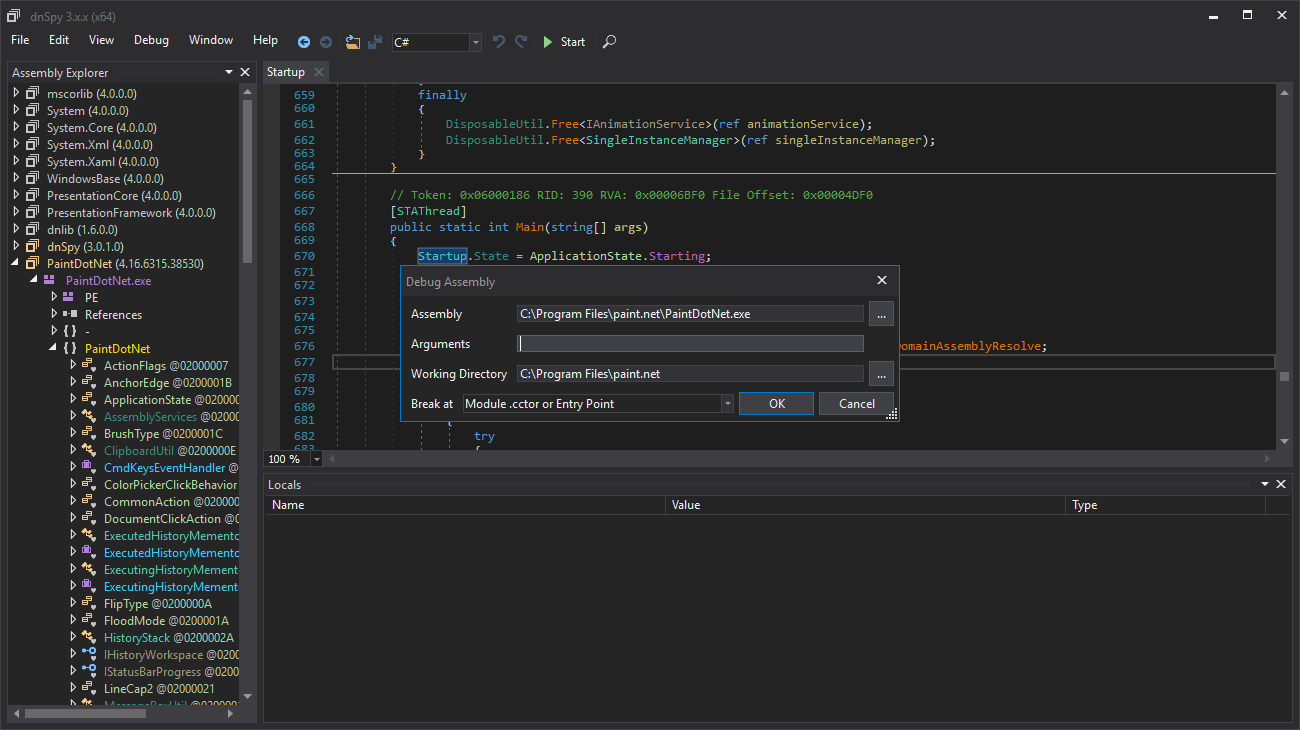Viewport: 1300px width, 730px height.
Task: Click the Arguments input field
Action: pyautogui.click(x=690, y=344)
